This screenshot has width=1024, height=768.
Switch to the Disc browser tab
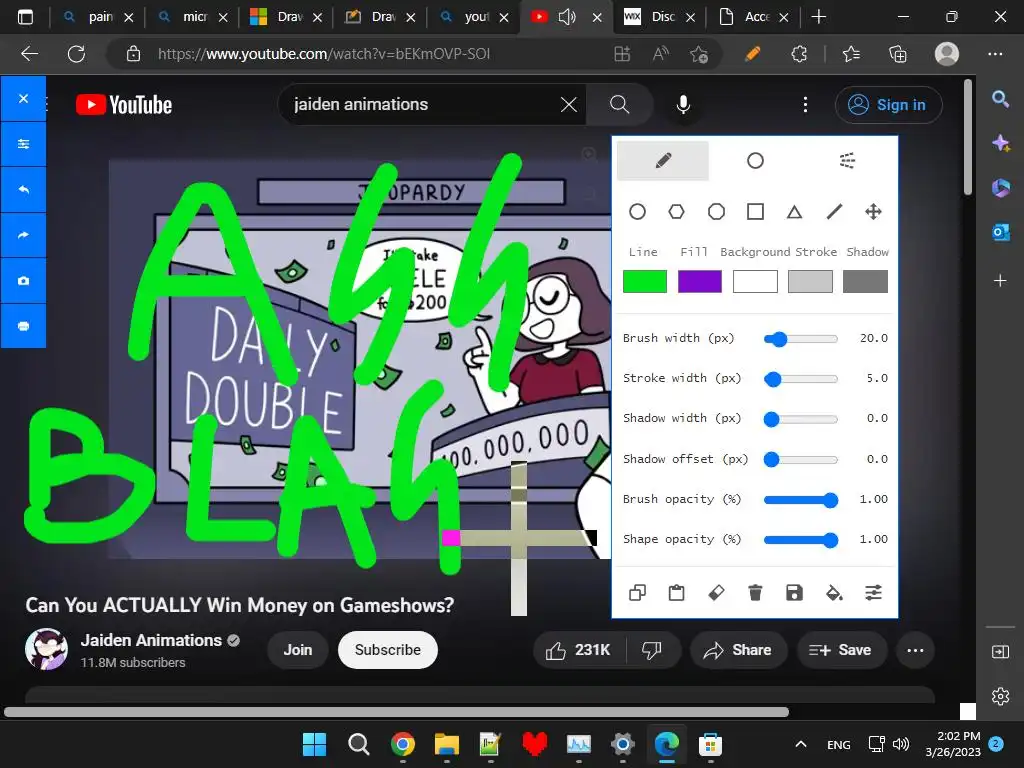click(x=660, y=17)
